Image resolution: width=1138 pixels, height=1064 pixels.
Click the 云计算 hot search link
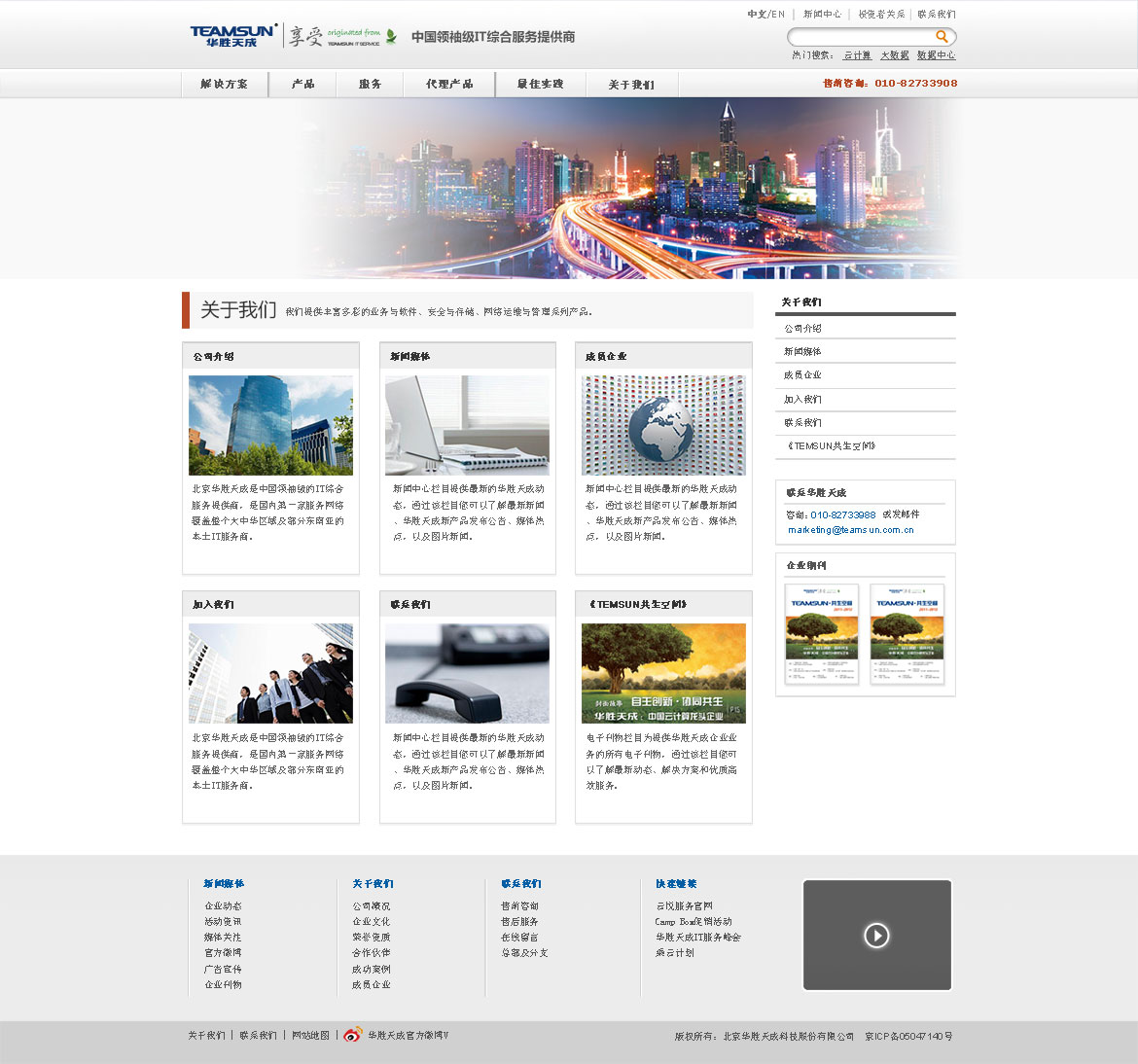click(x=857, y=55)
